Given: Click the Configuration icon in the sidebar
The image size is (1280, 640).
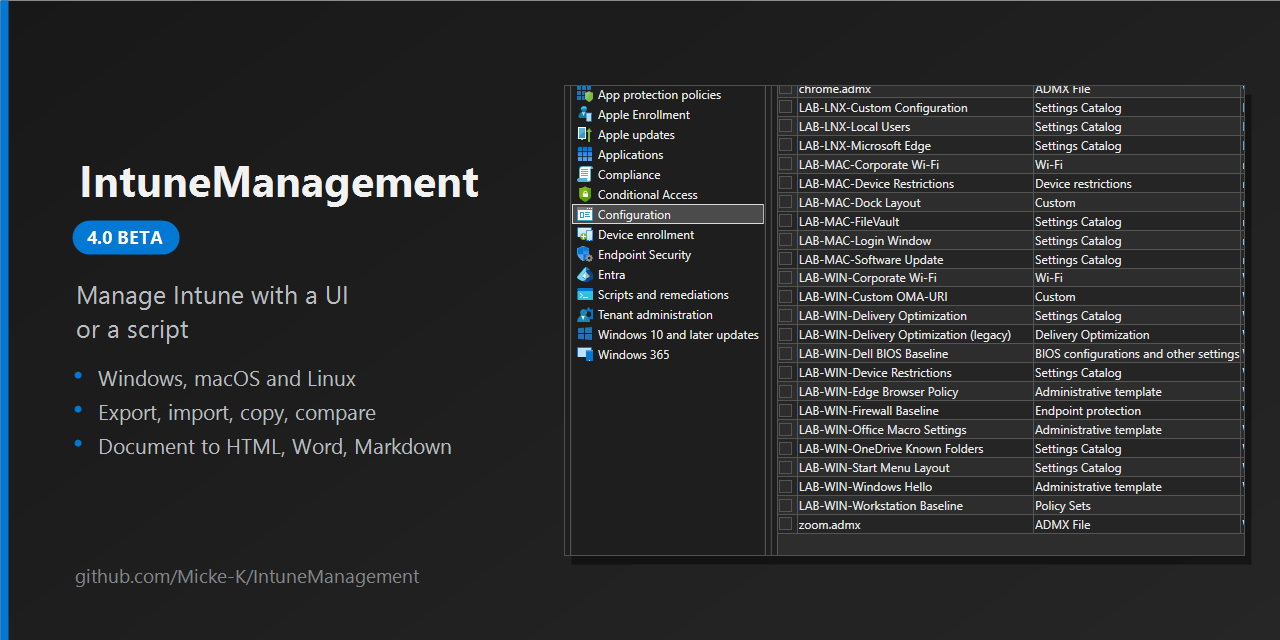Looking at the screenshot, I should (x=585, y=214).
